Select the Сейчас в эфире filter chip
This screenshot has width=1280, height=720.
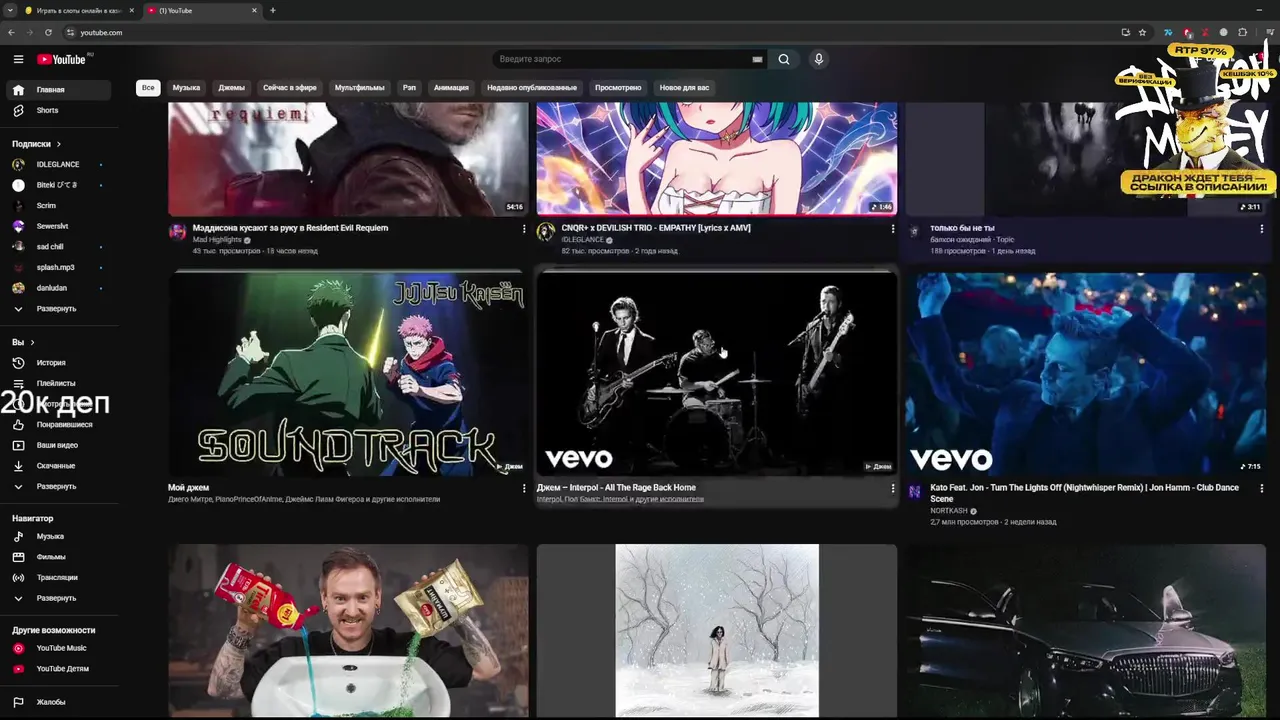coord(290,88)
